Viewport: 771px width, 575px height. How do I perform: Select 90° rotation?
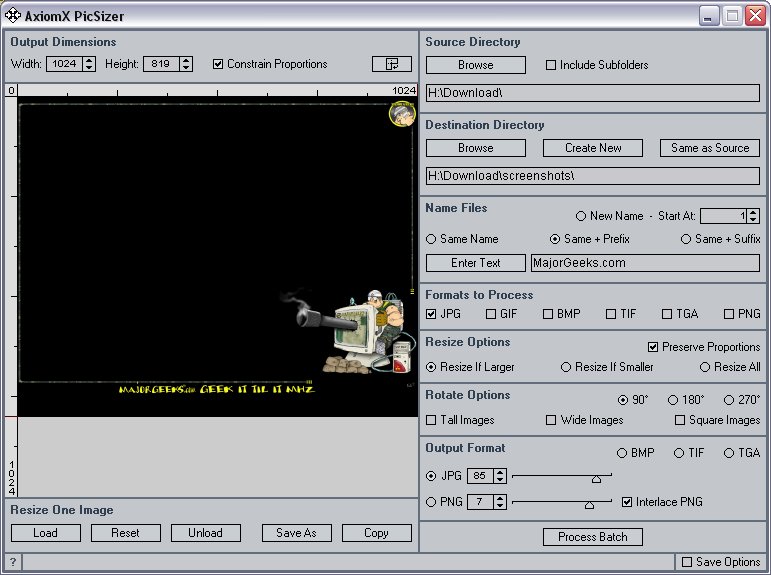pos(623,400)
